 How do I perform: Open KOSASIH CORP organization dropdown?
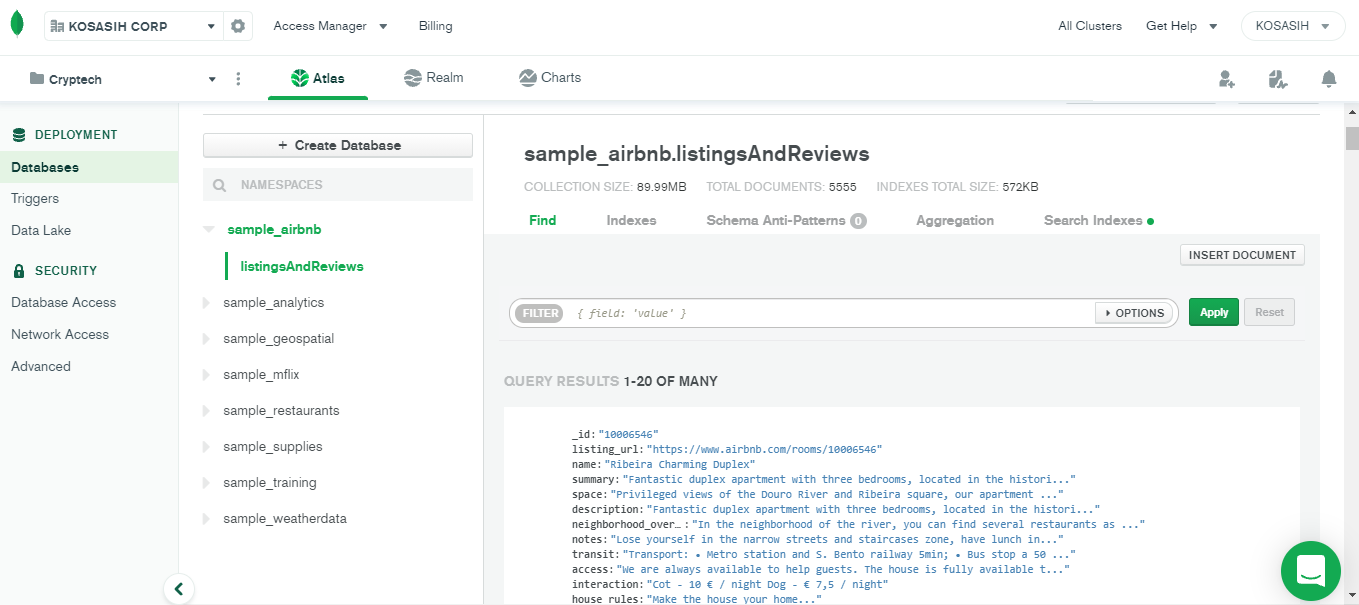tap(134, 26)
